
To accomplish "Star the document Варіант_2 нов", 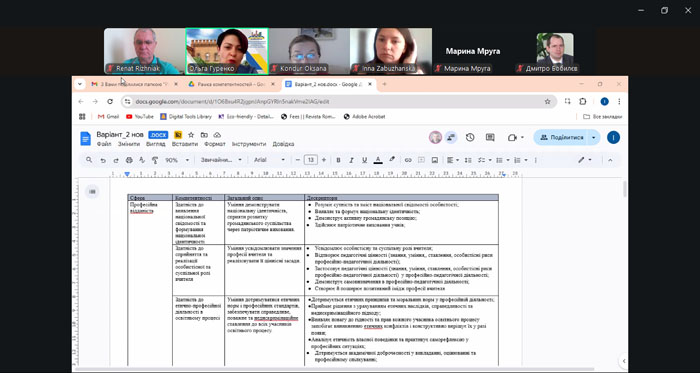I will tap(191, 135).
